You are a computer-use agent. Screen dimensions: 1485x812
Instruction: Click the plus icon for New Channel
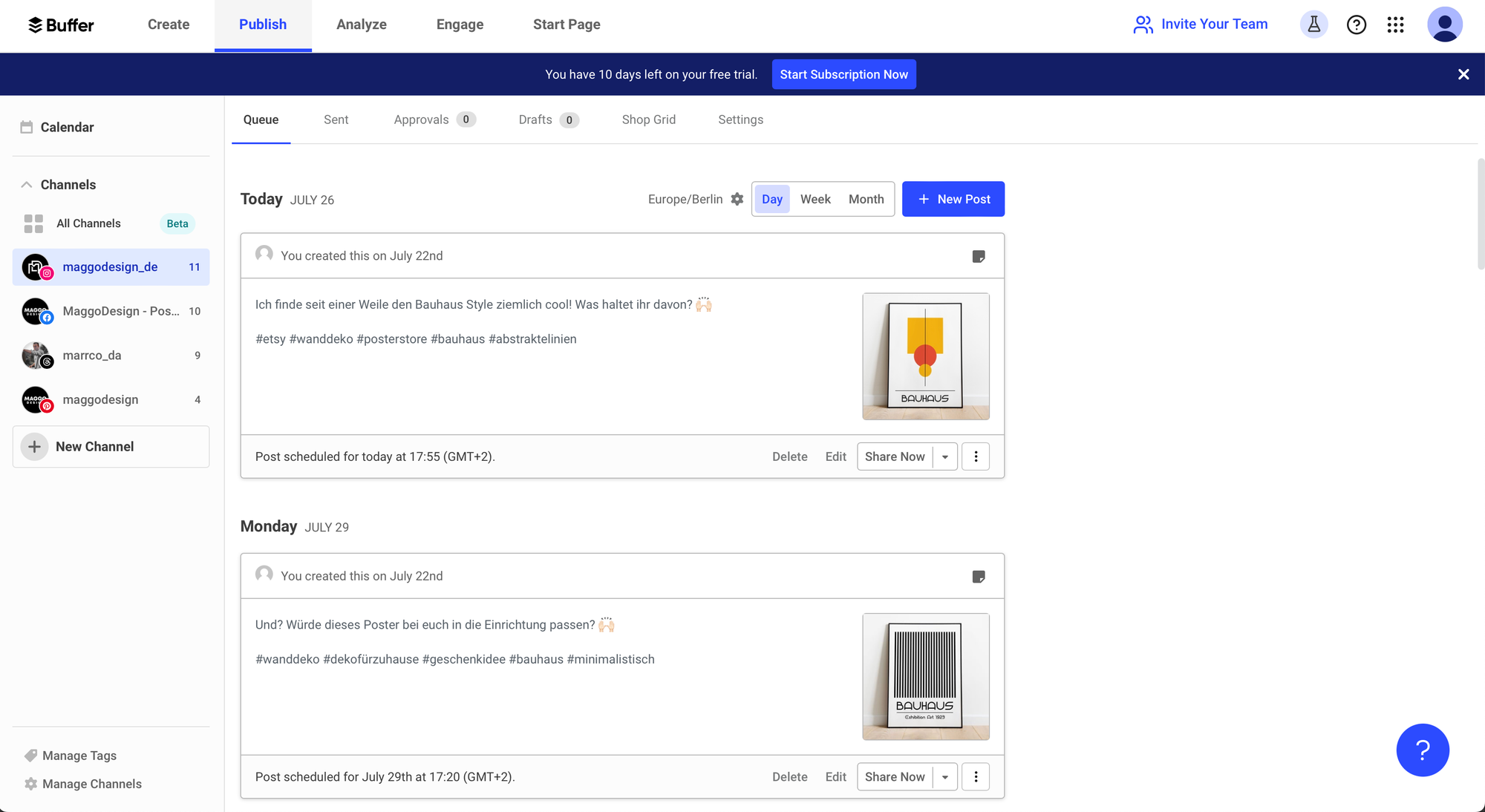(34, 447)
